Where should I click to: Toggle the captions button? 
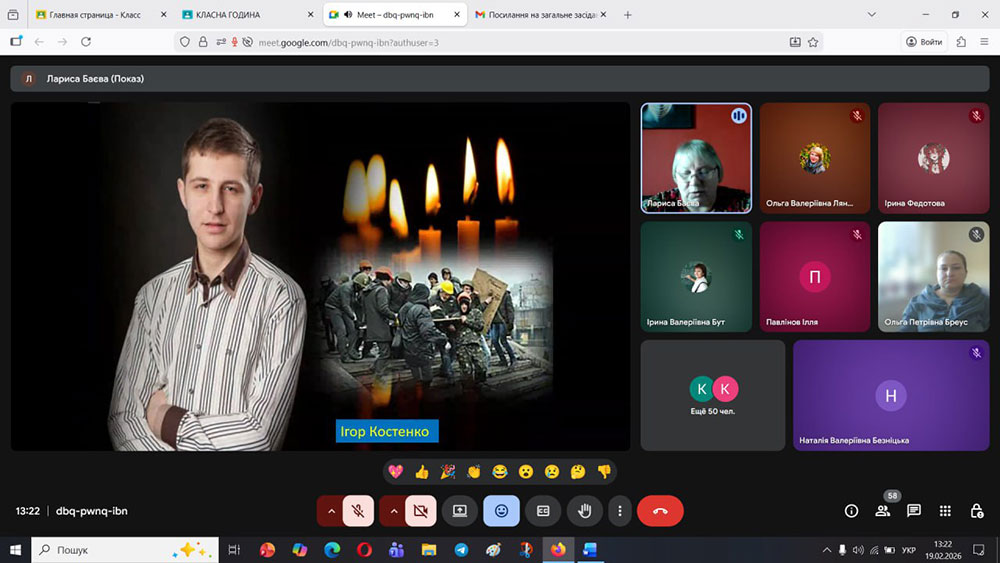click(x=543, y=511)
